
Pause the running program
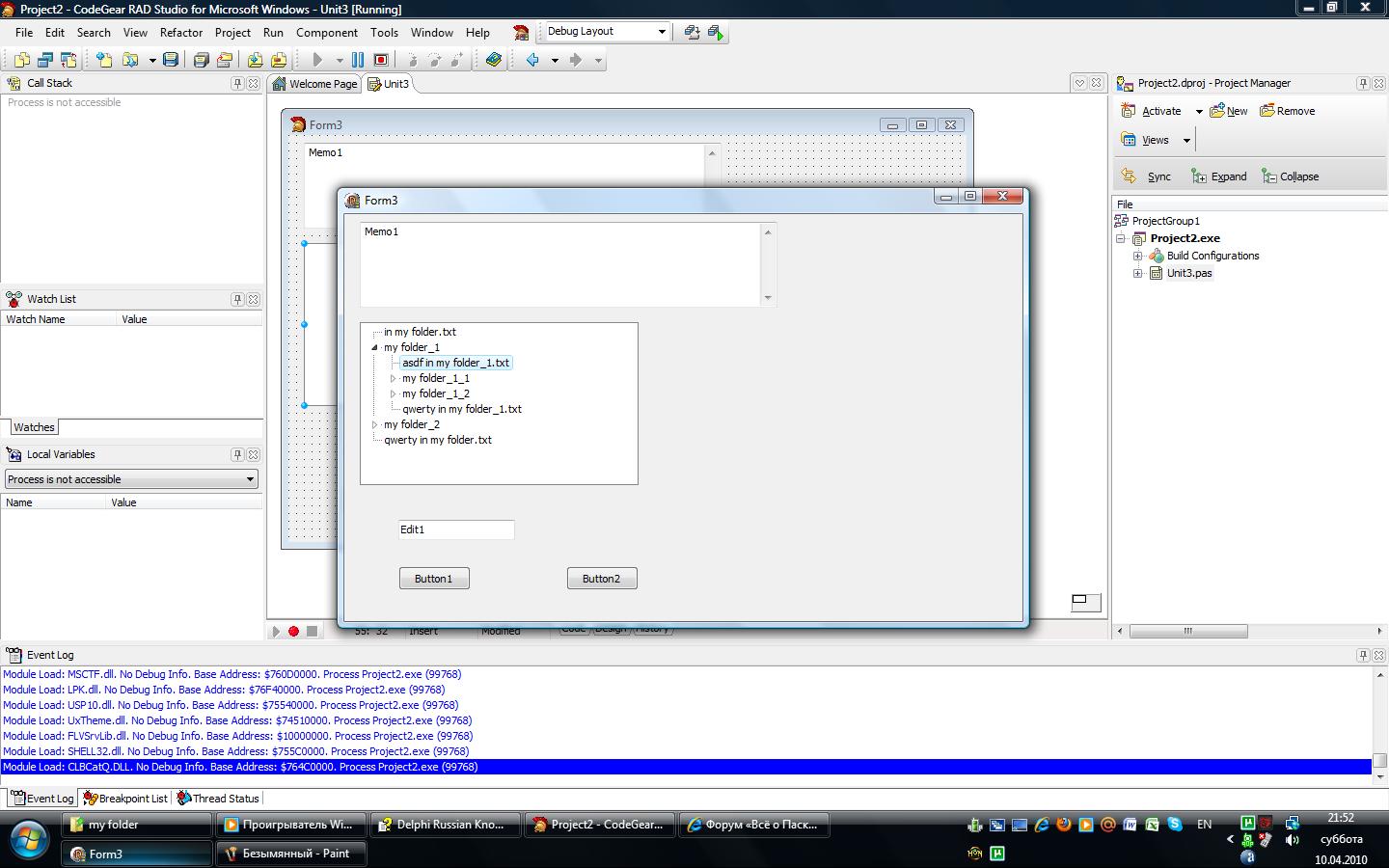click(x=358, y=60)
